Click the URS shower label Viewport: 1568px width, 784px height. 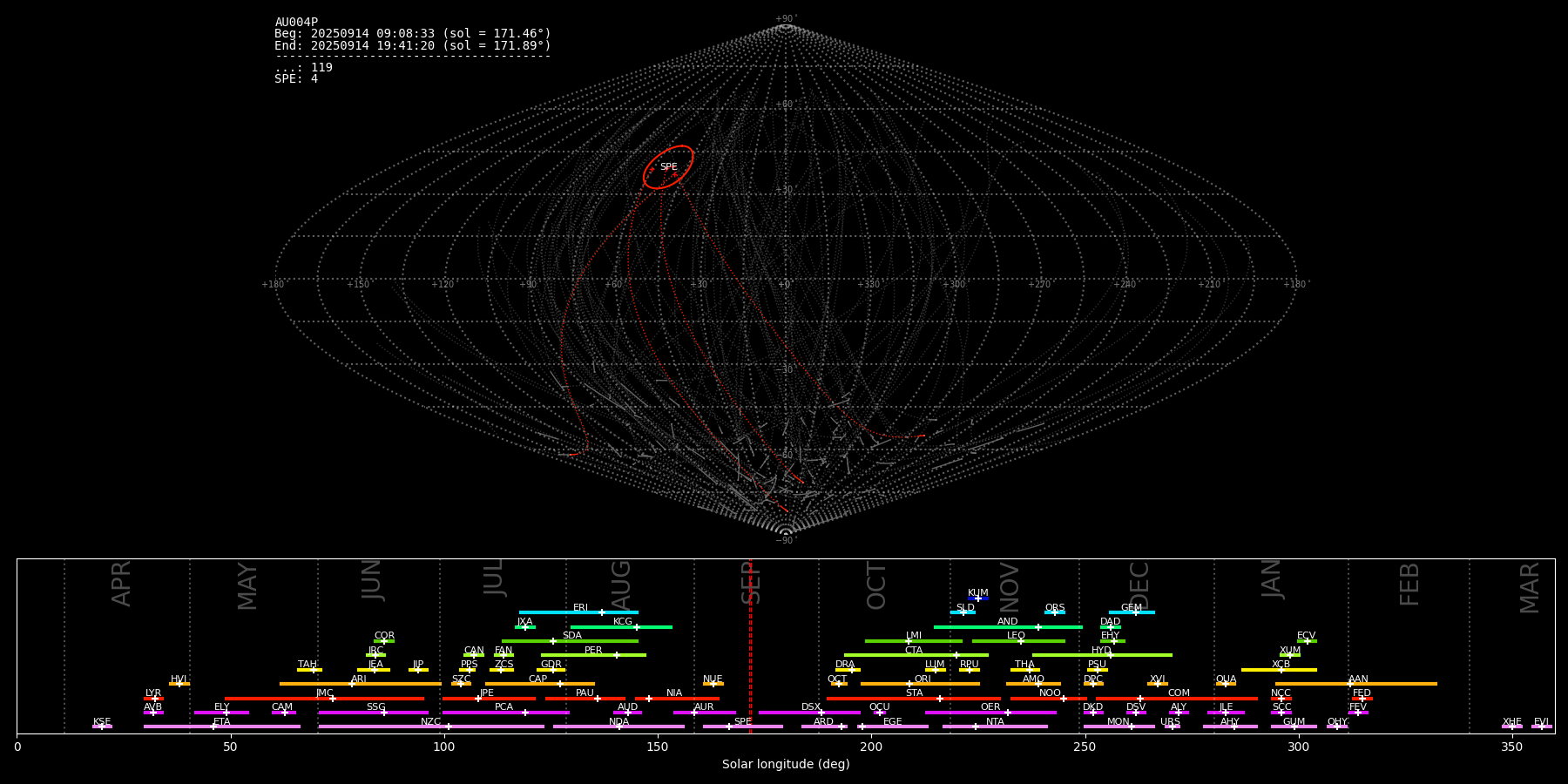(1170, 721)
